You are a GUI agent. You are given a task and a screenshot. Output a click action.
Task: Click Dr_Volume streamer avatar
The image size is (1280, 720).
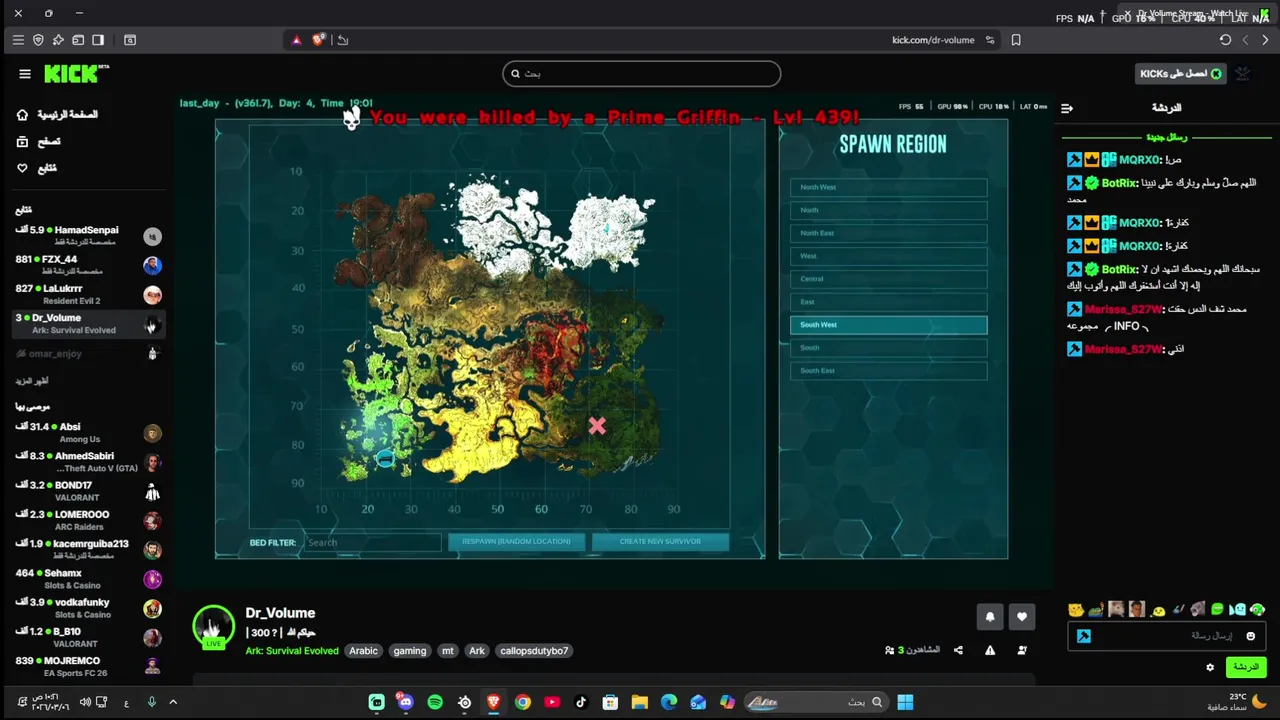click(x=213, y=627)
